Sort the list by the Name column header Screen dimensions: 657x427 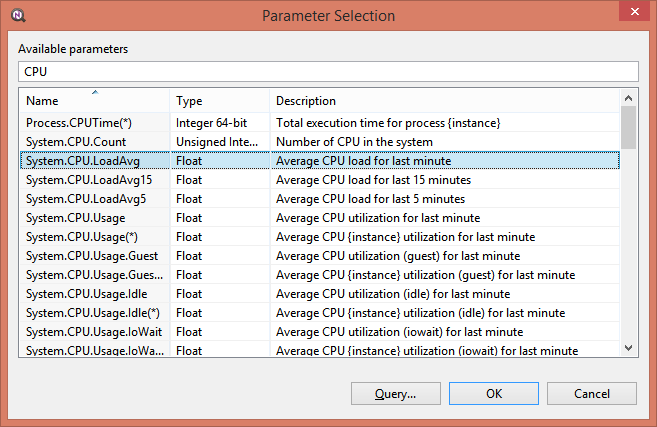(x=94, y=101)
